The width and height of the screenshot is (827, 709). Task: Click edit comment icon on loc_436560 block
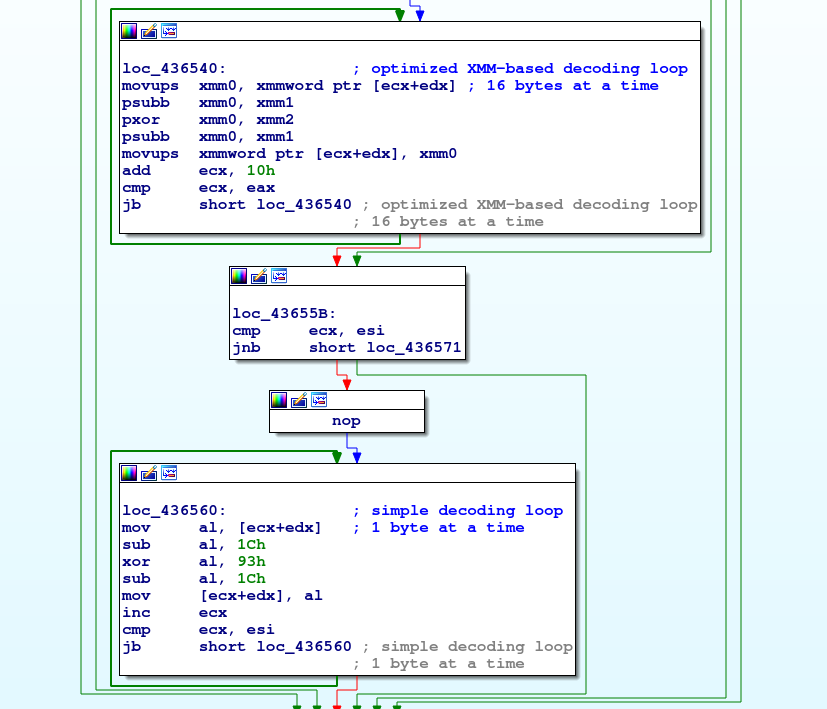pyautogui.click(x=149, y=473)
